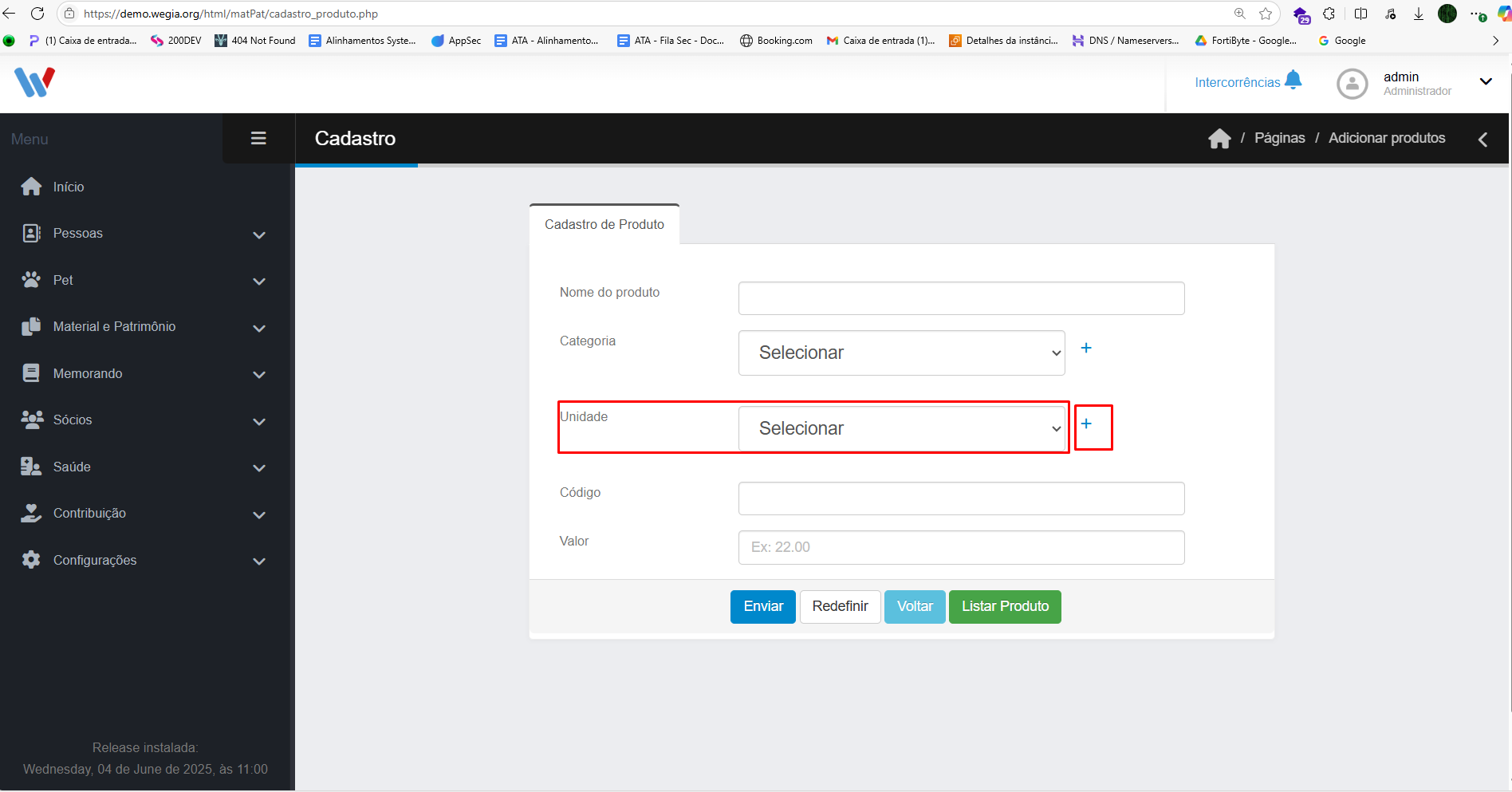Expand the admin account dropdown arrow
Viewport: 1512px width, 792px height.
point(1486,81)
